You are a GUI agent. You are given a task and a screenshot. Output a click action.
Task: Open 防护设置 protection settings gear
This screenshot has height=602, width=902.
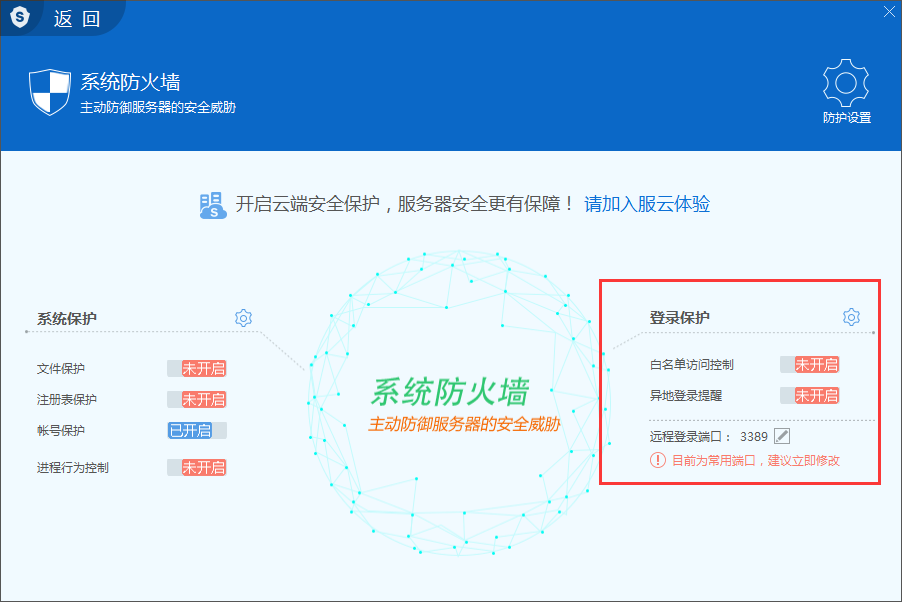click(845, 85)
